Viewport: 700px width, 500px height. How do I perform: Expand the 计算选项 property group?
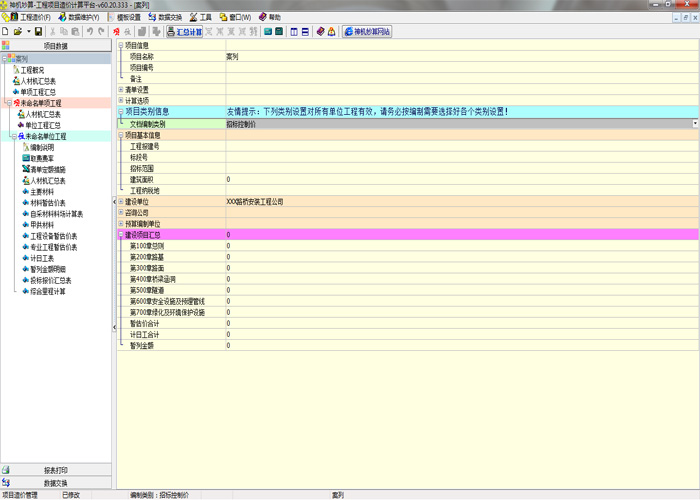pos(121,101)
